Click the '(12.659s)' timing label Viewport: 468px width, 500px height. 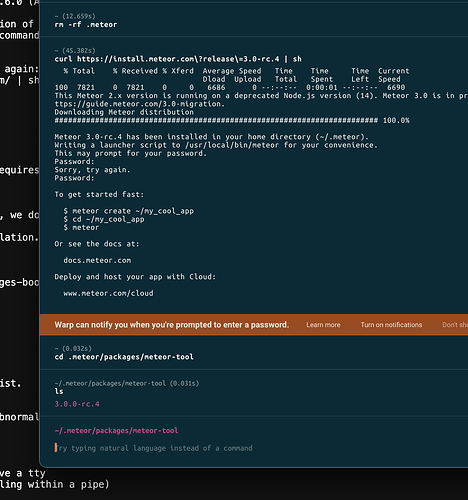click(79, 16)
